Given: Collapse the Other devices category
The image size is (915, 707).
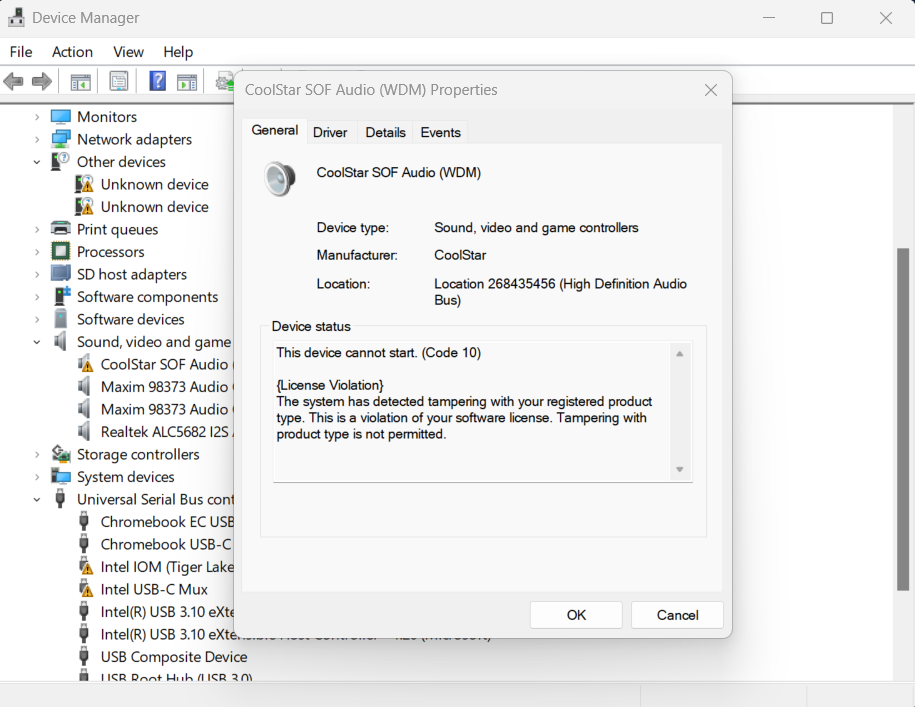Looking at the screenshot, I should (37, 162).
